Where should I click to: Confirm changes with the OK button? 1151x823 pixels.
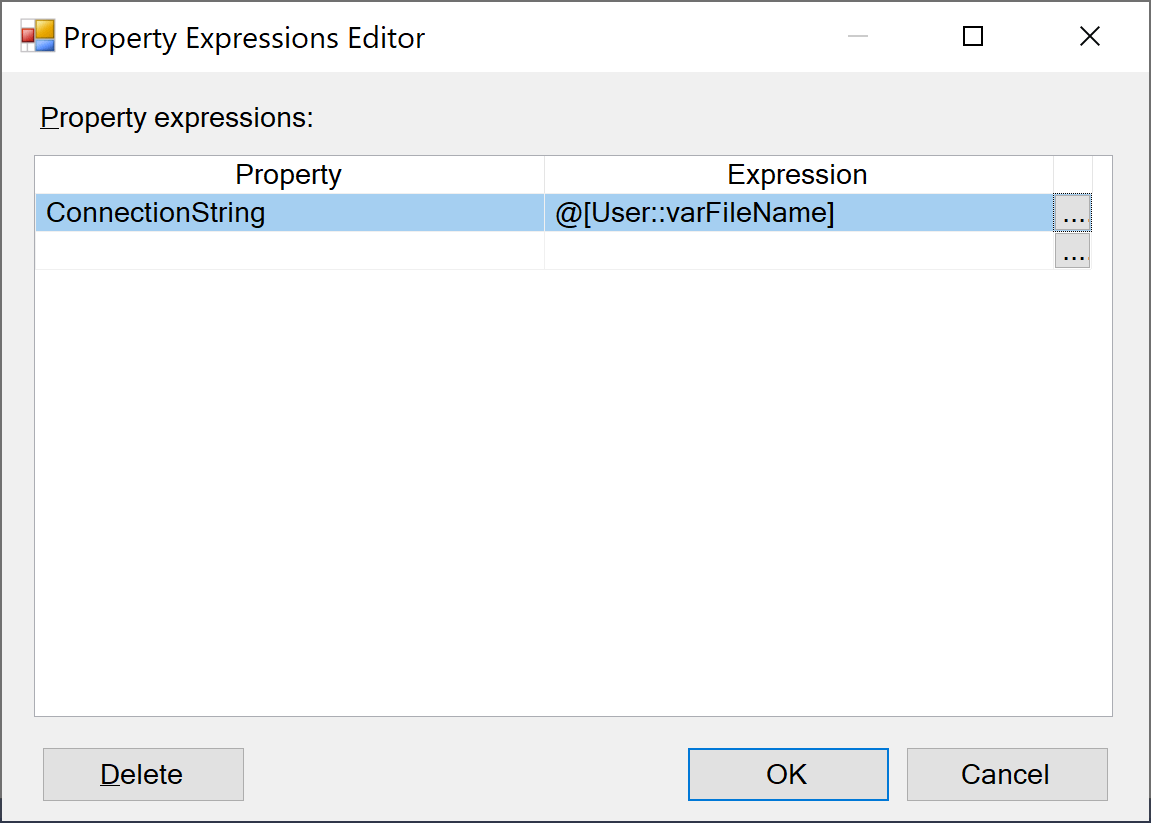coord(787,774)
